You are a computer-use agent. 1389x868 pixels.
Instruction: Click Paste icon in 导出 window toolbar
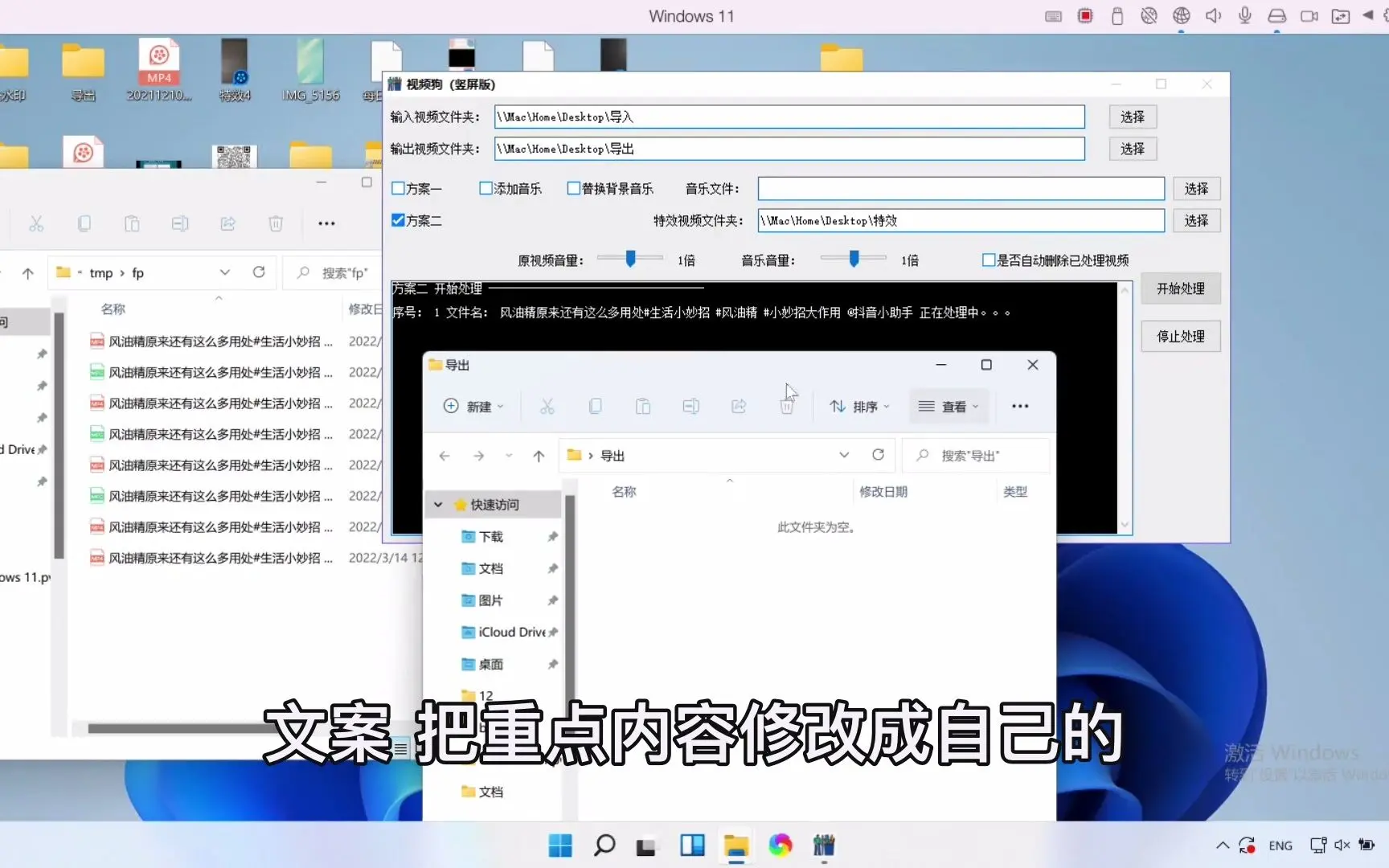point(643,407)
